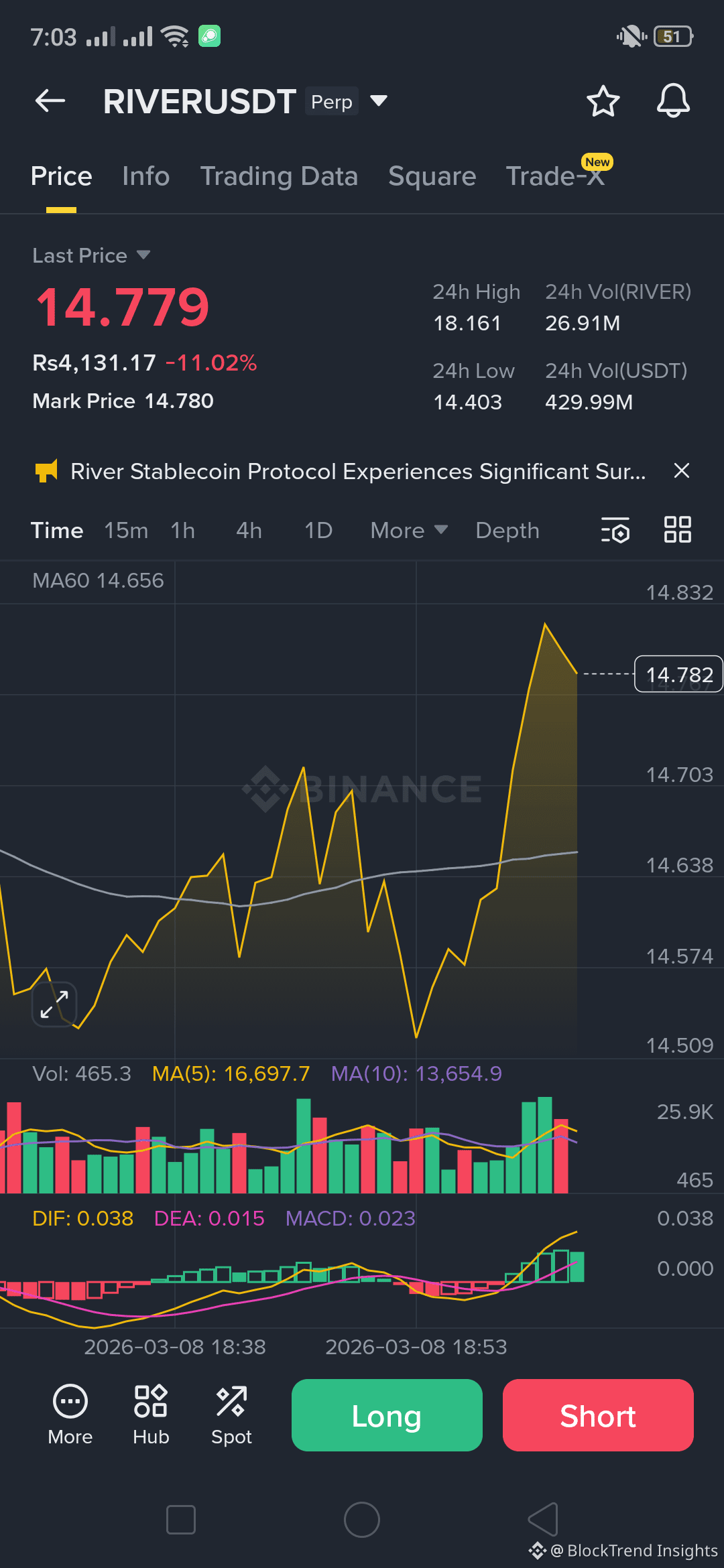Open the Last Price dropdown

click(x=91, y=255)
